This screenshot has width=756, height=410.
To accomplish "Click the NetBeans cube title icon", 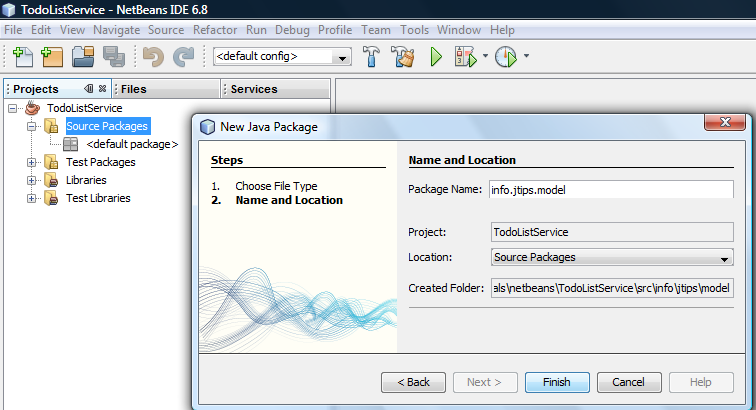I will (9, 9).
